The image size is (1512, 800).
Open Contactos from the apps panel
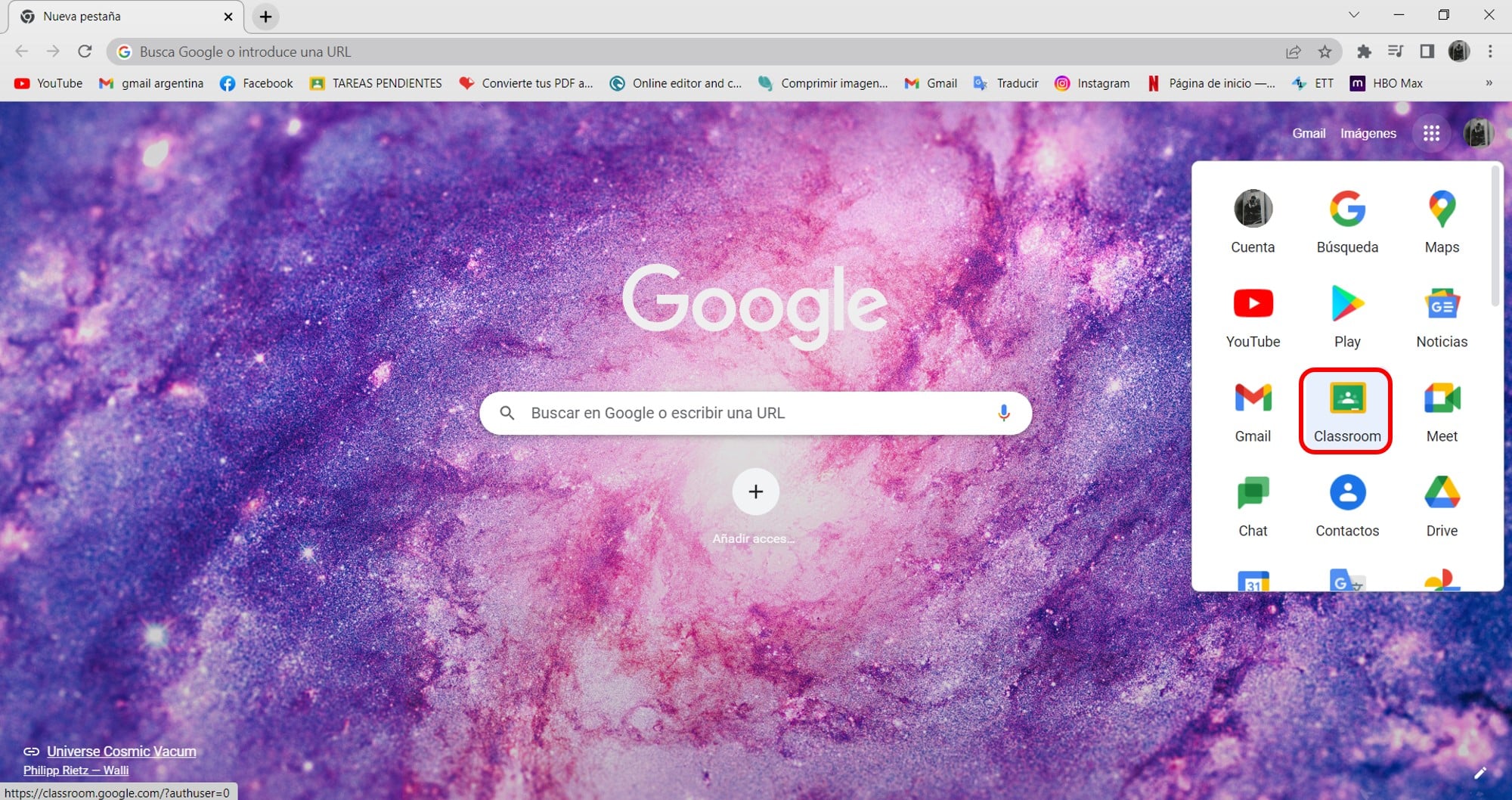click(x=1346, y=505)
